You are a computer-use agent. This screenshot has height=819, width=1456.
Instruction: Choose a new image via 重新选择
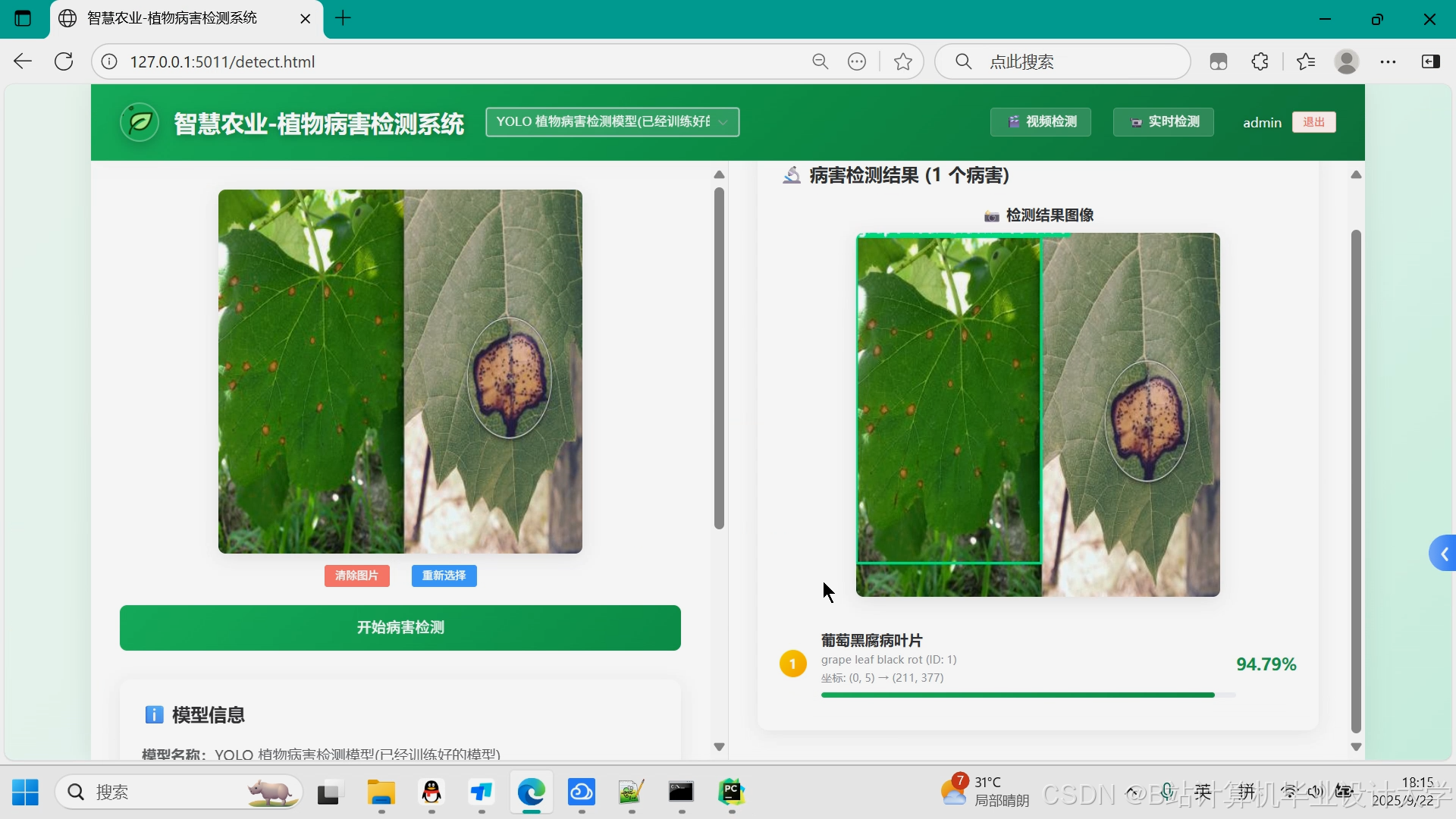444,576
